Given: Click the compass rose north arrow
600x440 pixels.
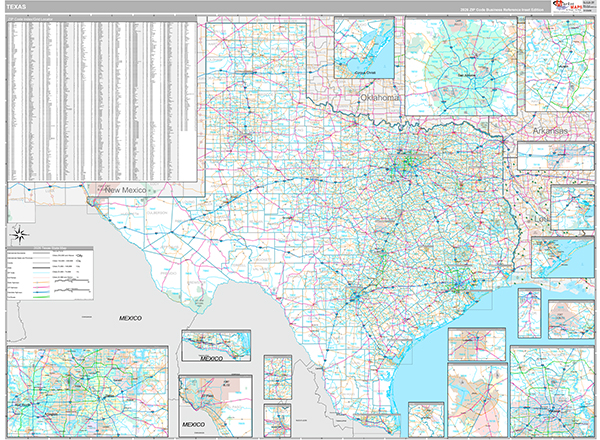Looking at the screenshot, I should pyautogui.click(x=18, y=235).
